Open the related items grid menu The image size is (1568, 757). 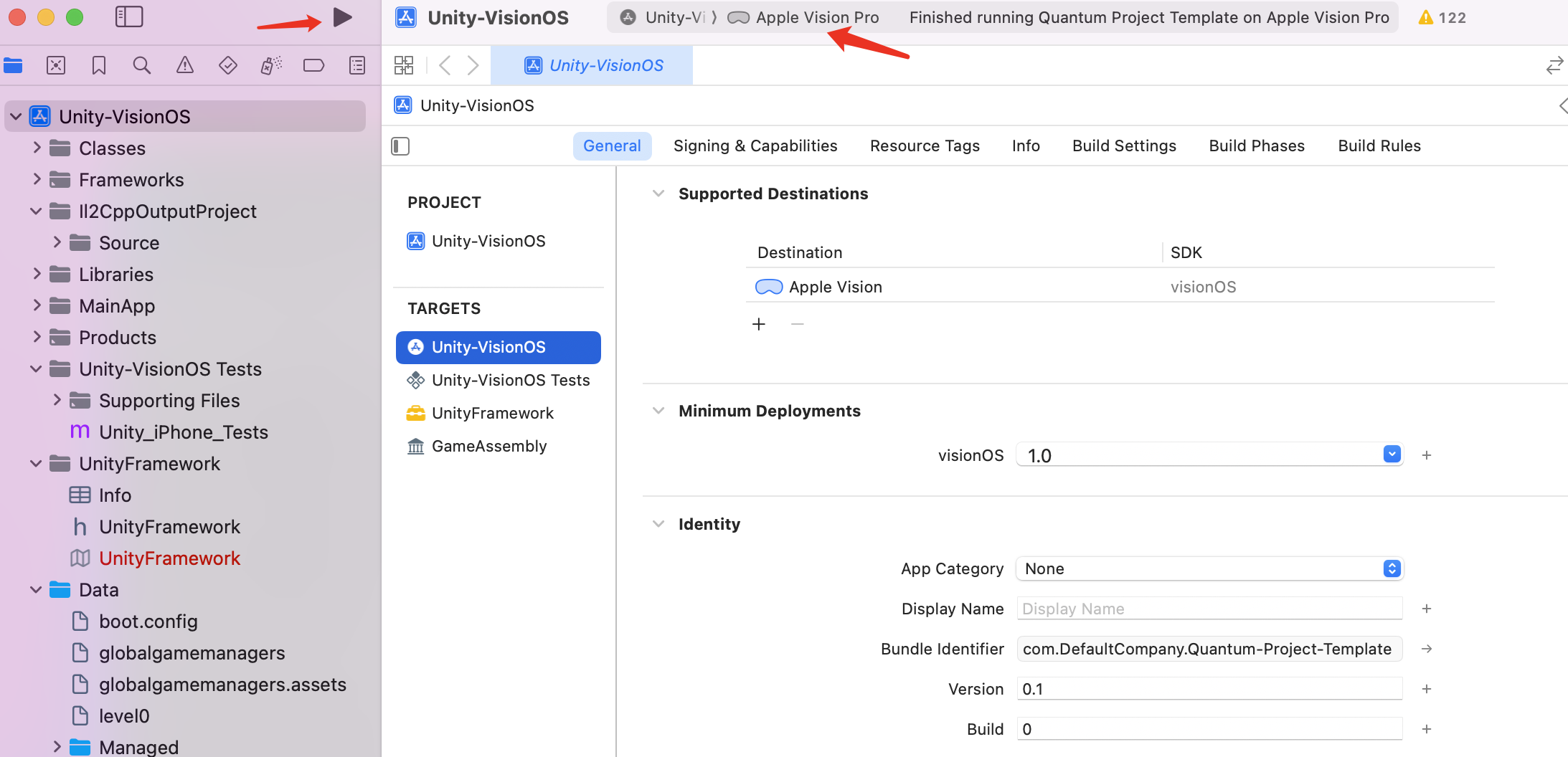[x=404, y=65]
